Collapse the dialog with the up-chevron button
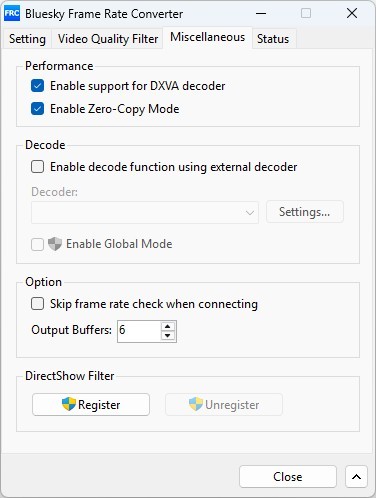Screen dimensions: 376x498 [x=356, y=477]
